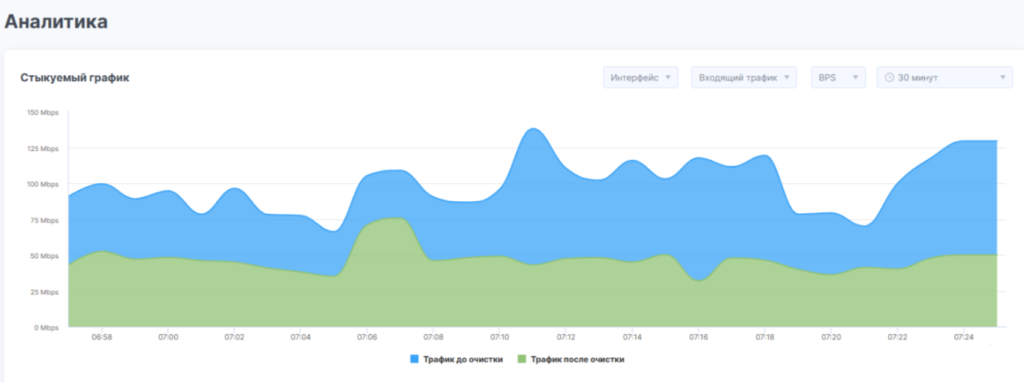Click the arrow icon of BPS dropdown
The height and width of the screenshot is (382, 1024).
pos(856,78)
